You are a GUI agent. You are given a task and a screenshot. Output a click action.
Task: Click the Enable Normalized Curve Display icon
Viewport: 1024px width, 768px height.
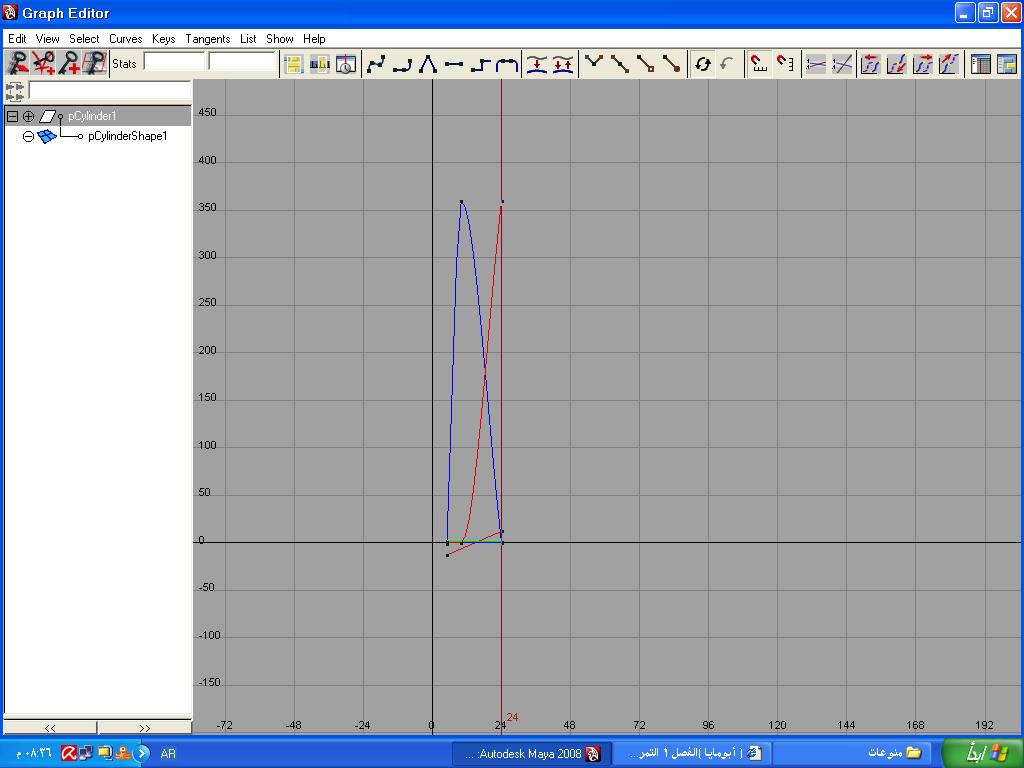[816, 64]
